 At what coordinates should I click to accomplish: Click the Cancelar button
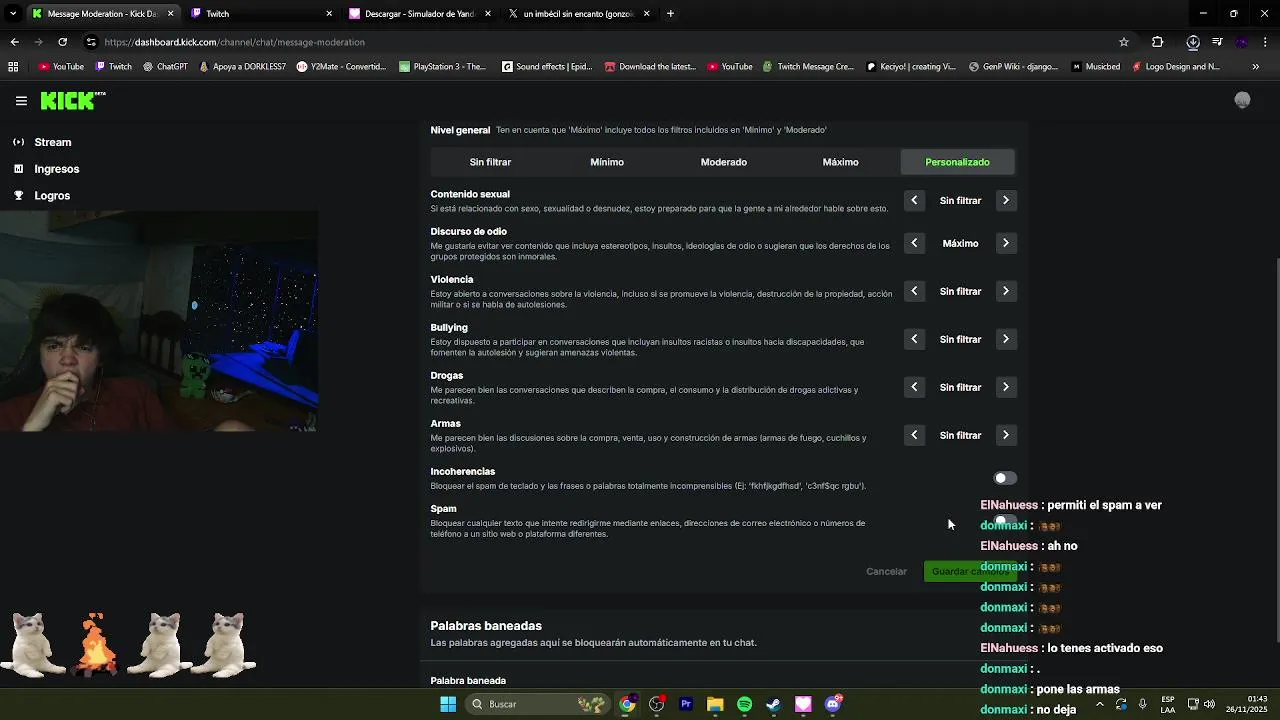[x=886, y=571]
